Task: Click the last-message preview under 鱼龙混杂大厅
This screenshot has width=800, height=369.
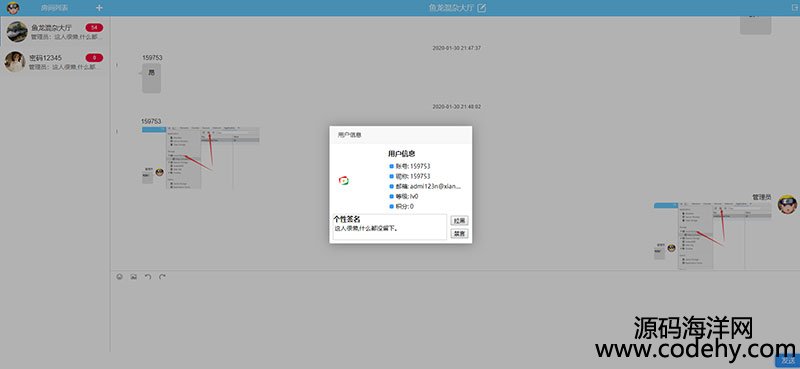Action: [x=66, y=37]
